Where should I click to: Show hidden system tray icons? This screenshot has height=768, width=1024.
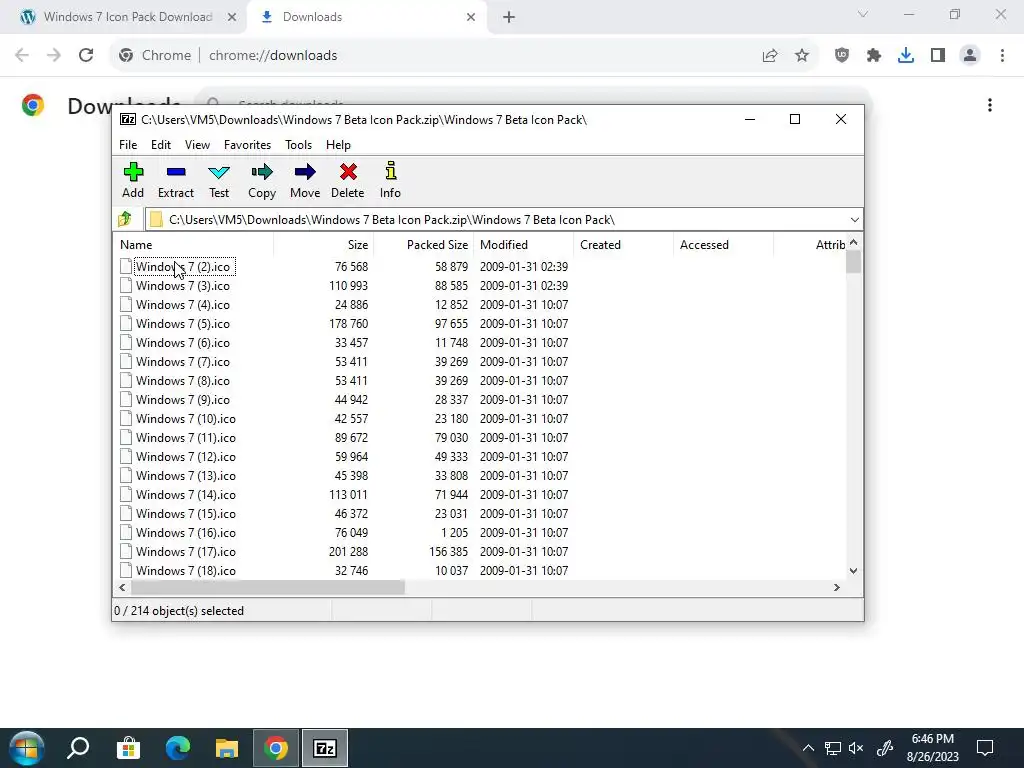pos(808,748)
